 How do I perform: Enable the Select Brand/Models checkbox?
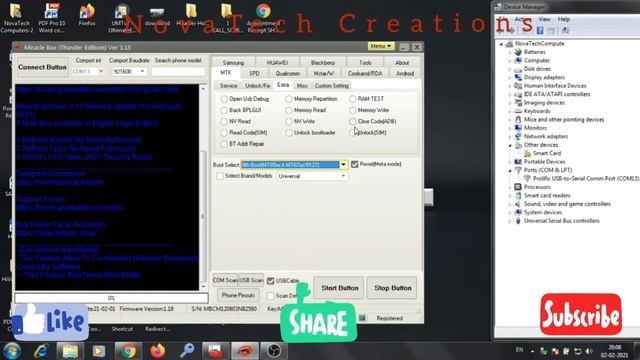click(220, 176)
